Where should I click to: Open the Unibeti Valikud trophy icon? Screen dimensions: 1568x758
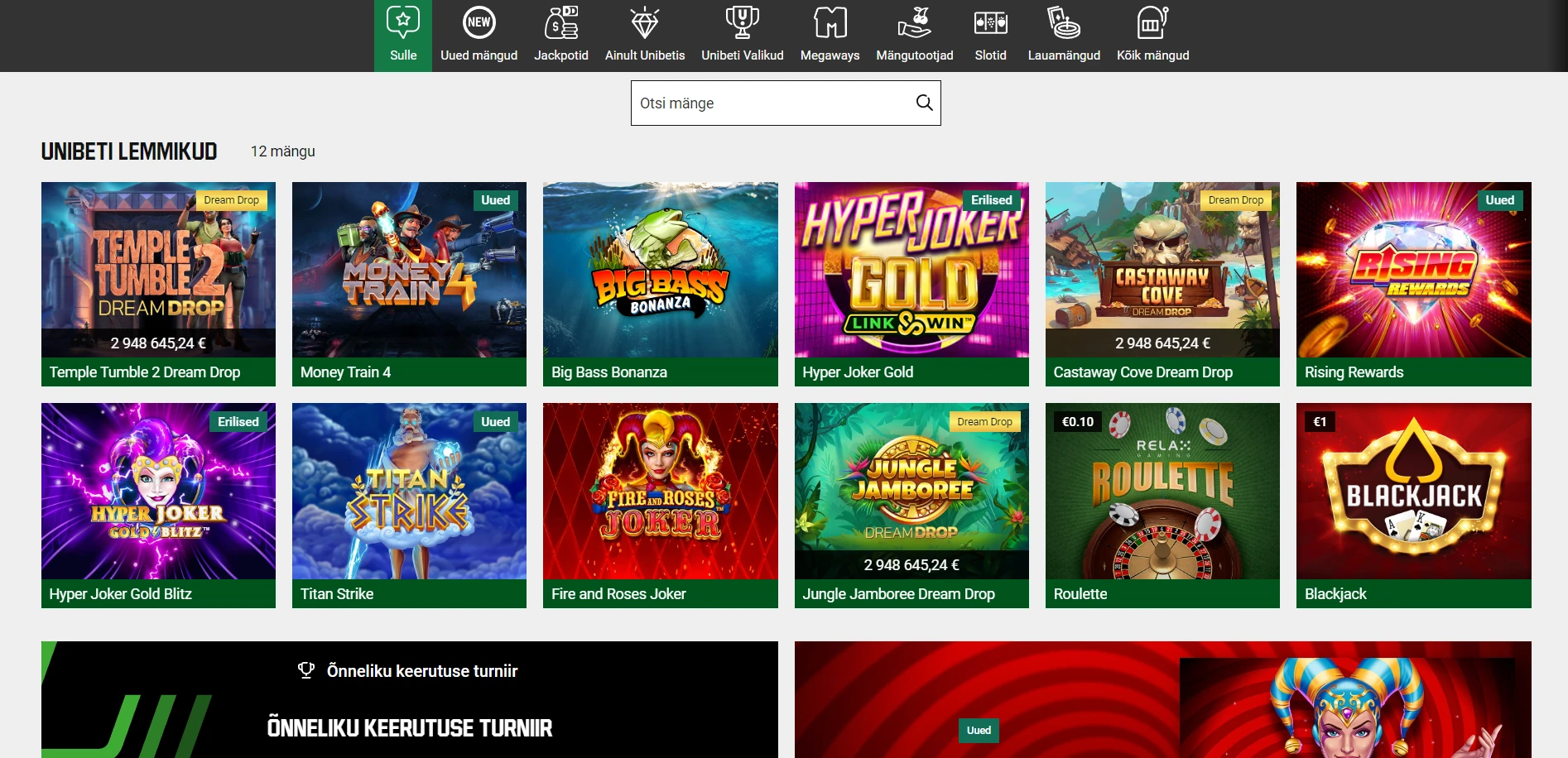coord(743,22)
